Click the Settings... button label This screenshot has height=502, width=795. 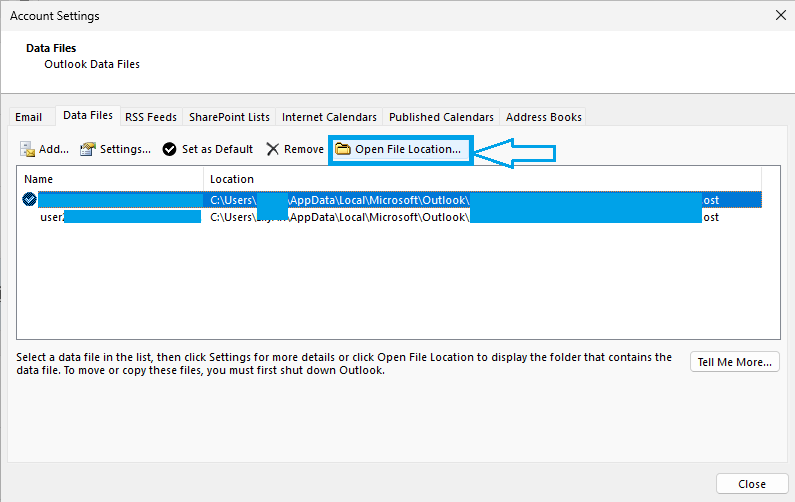click(x=125, y=149)
